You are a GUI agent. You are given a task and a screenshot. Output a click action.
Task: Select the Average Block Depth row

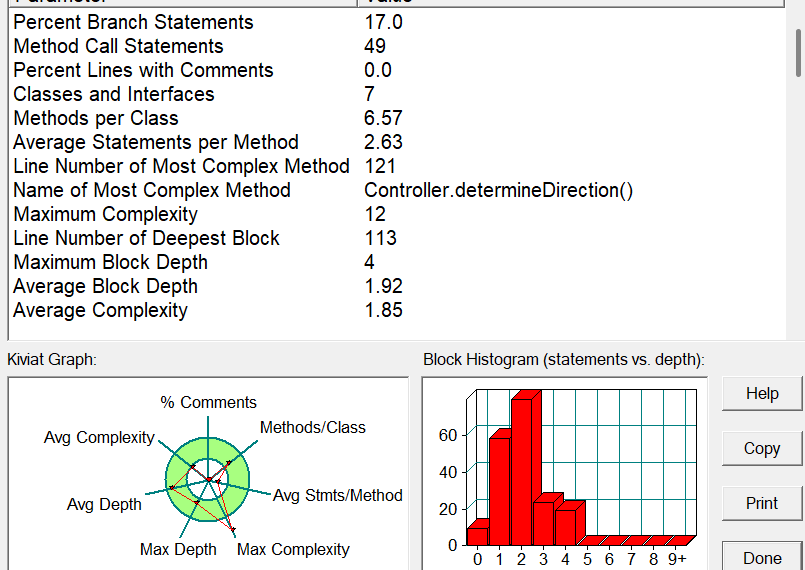pyautogui.click(x=397, y=286)
